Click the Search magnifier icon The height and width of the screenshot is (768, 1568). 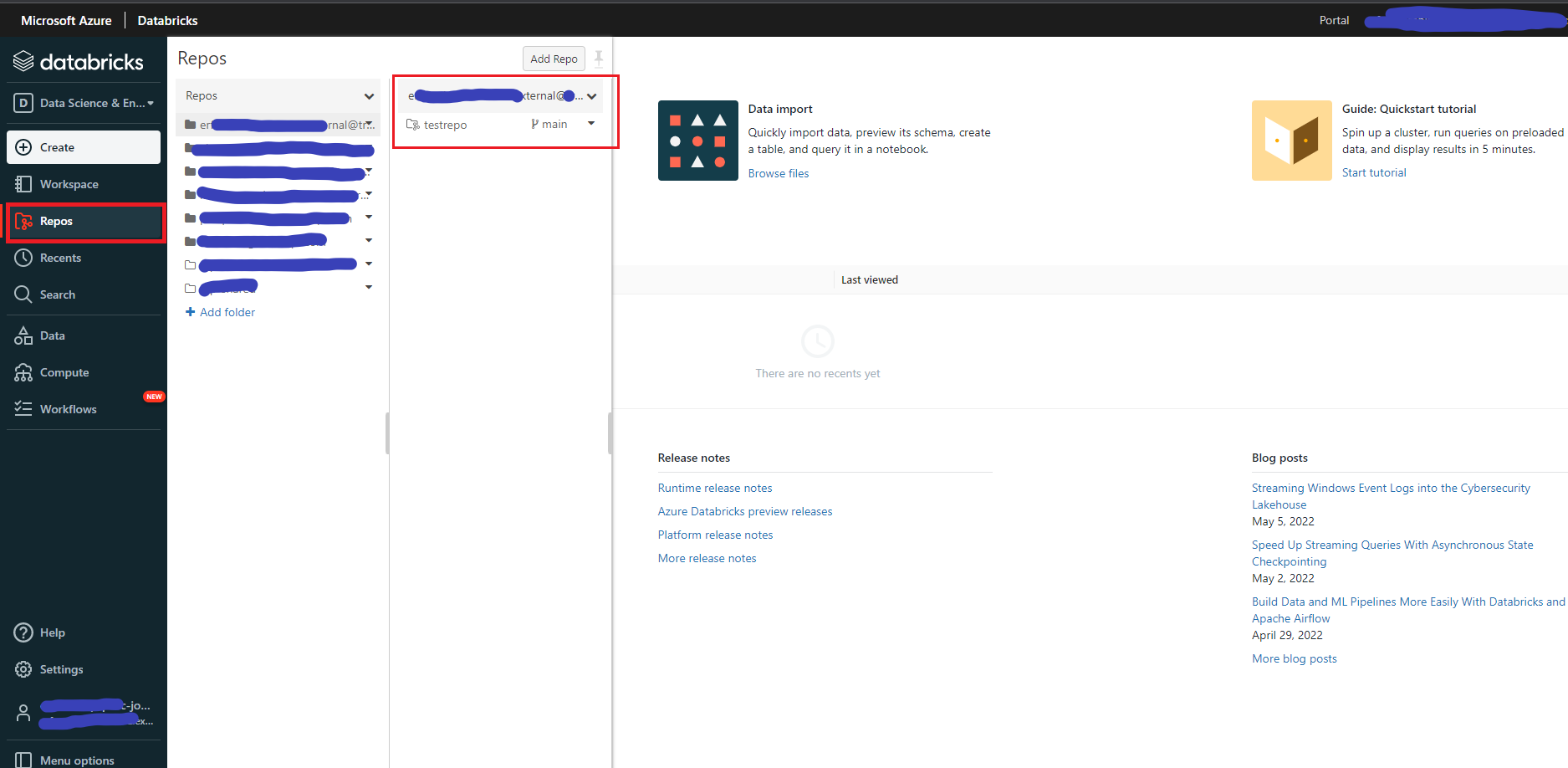click(x=23, y=294)
